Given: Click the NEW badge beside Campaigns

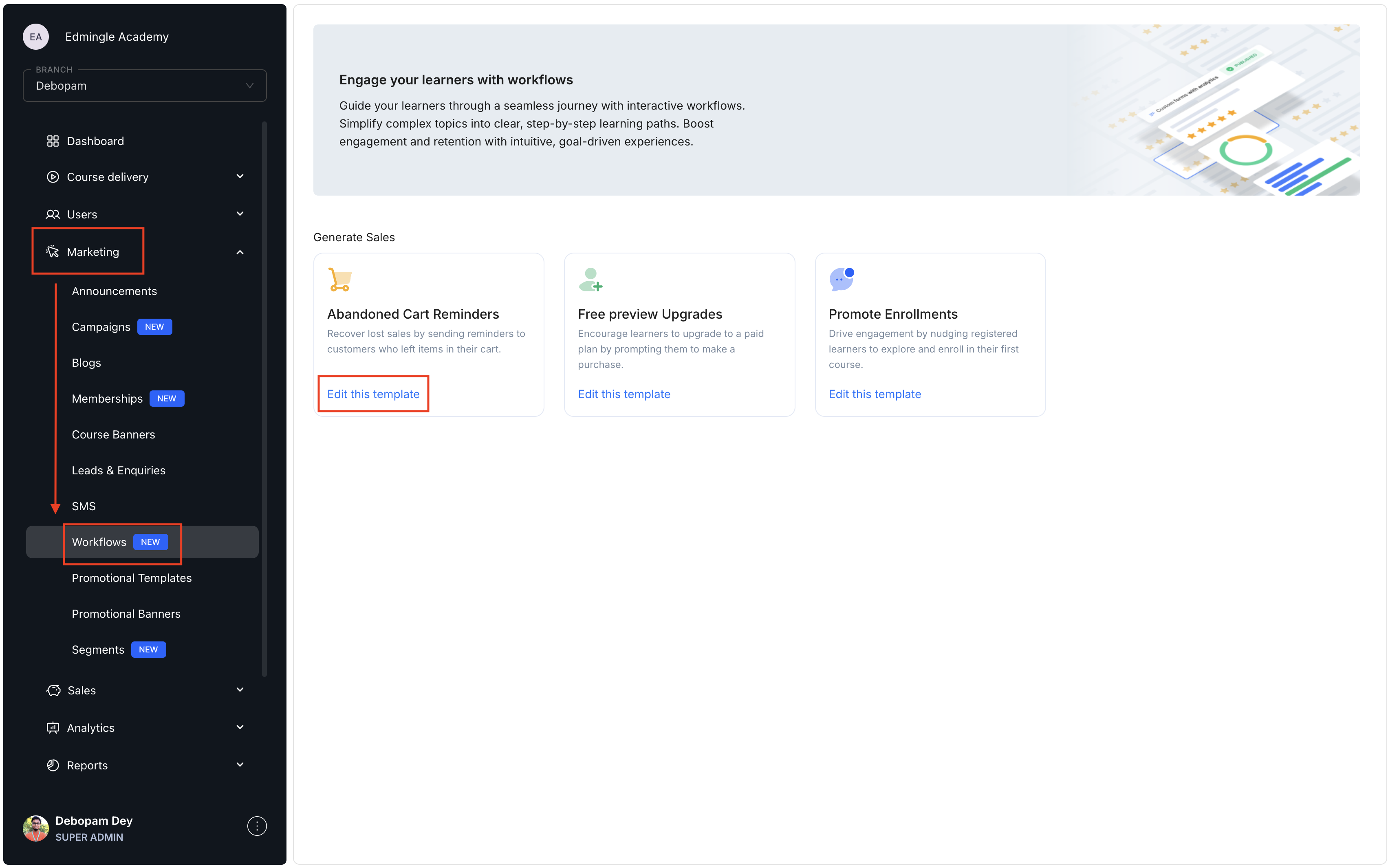Looking at the screenshot, I should coord(154,327).
